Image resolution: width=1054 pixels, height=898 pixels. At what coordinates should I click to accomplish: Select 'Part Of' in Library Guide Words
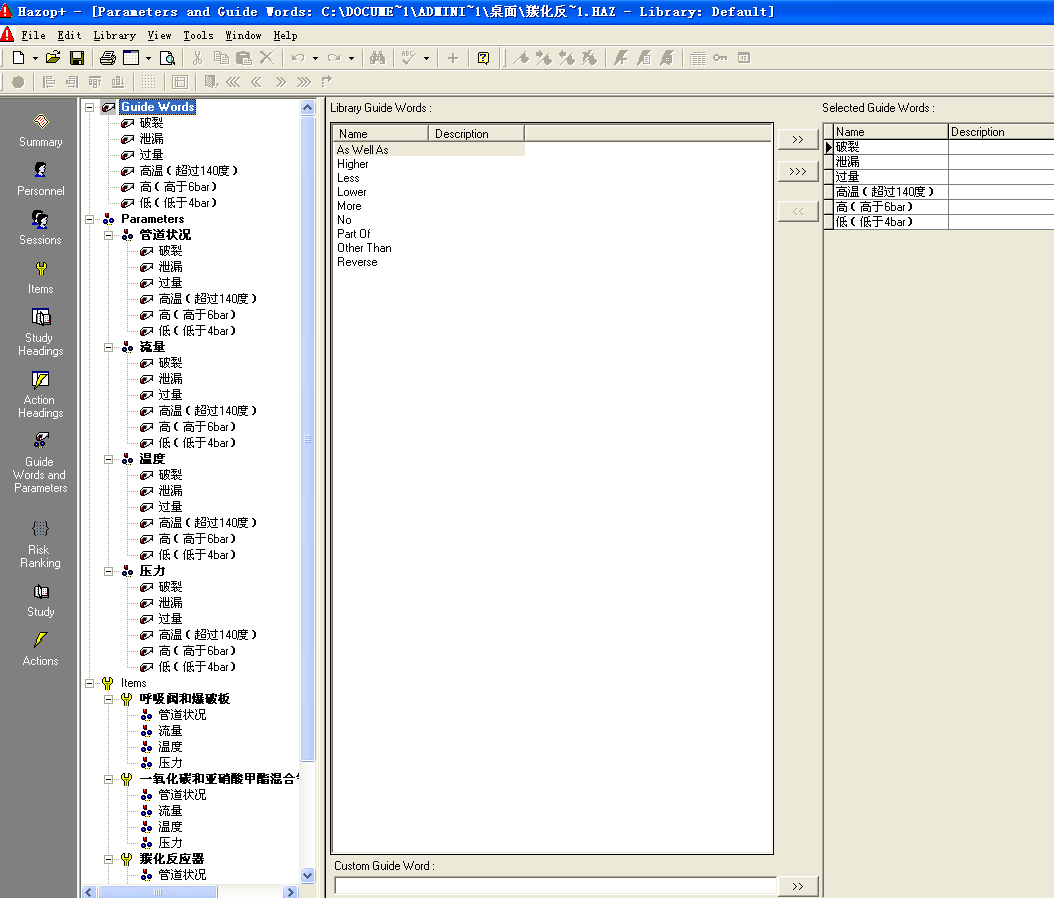[x=354, y=234]
